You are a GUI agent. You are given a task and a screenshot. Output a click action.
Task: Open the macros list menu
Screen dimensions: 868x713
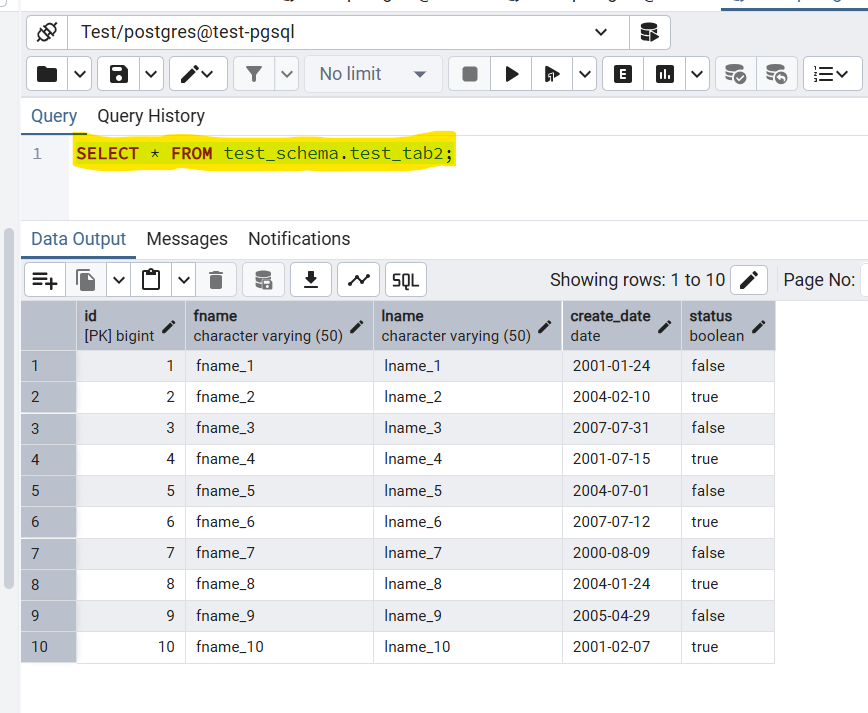(x=833, y=74)
